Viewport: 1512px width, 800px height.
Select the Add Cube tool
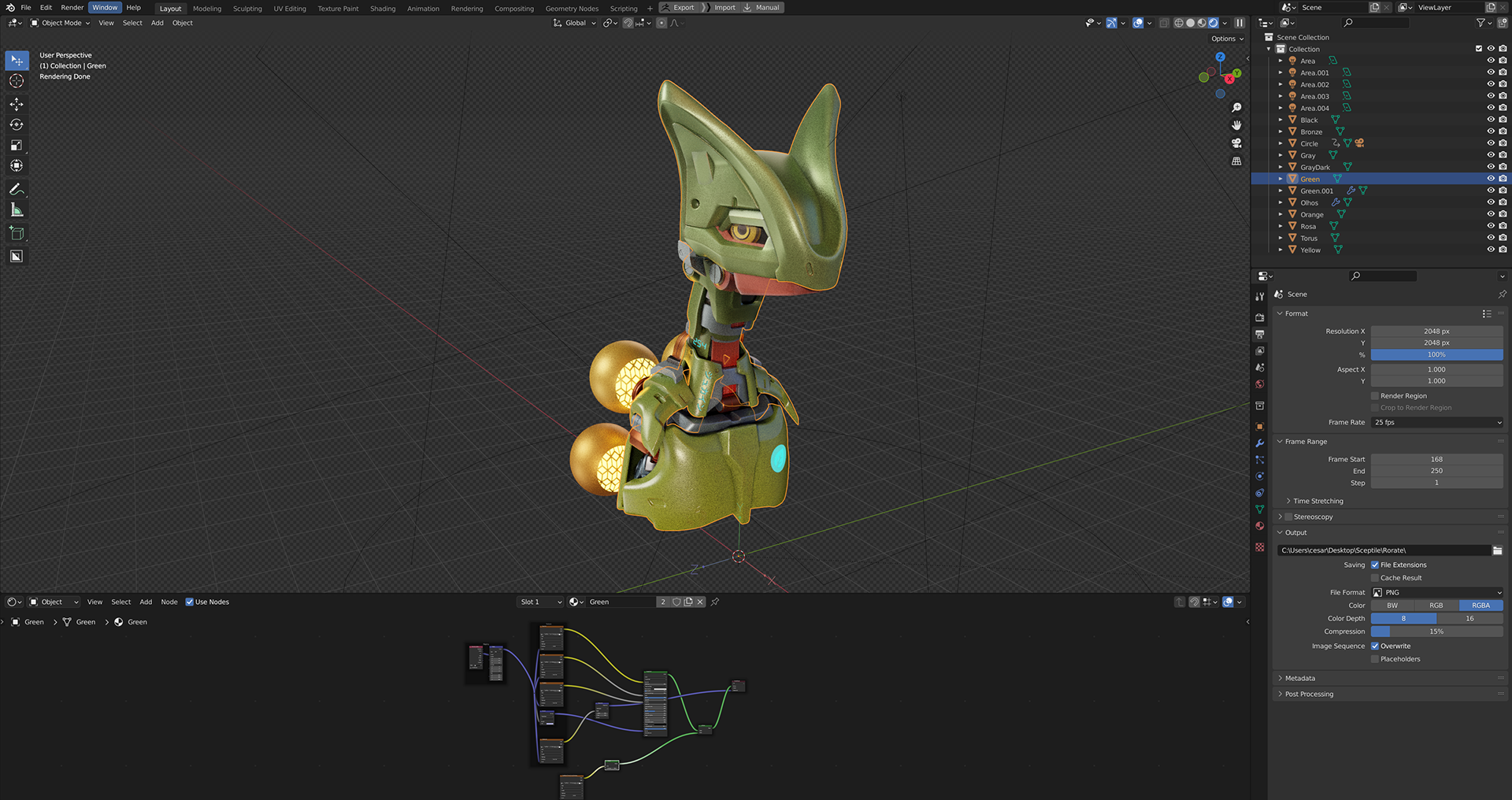tap(17, 233)
